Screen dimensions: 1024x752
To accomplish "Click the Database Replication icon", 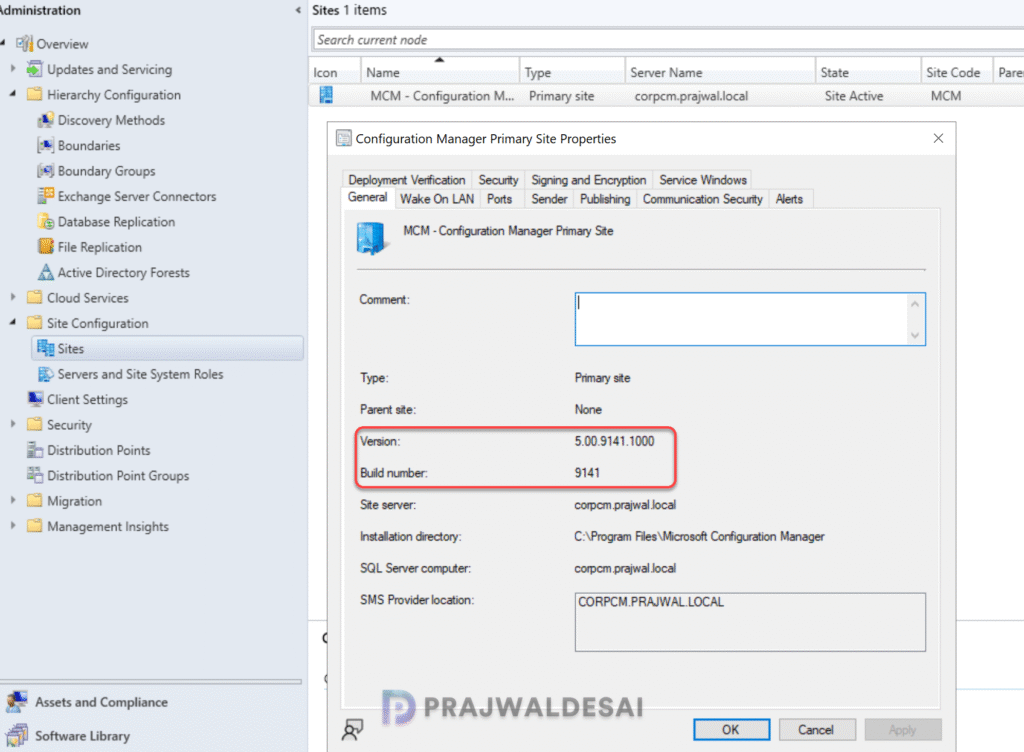I will [x=46, y=221].
